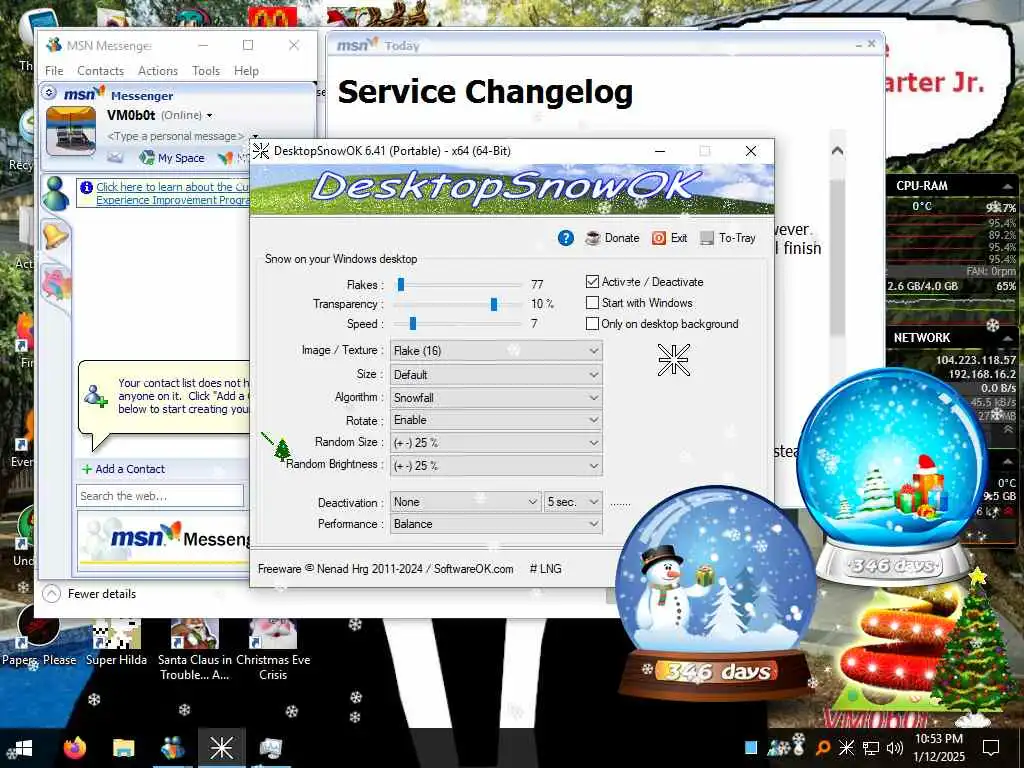Image resolution: width=1024 pixels, height=768 pixels.
Task: Open the Random Brightness dropdown
Action: pos(496,466)
